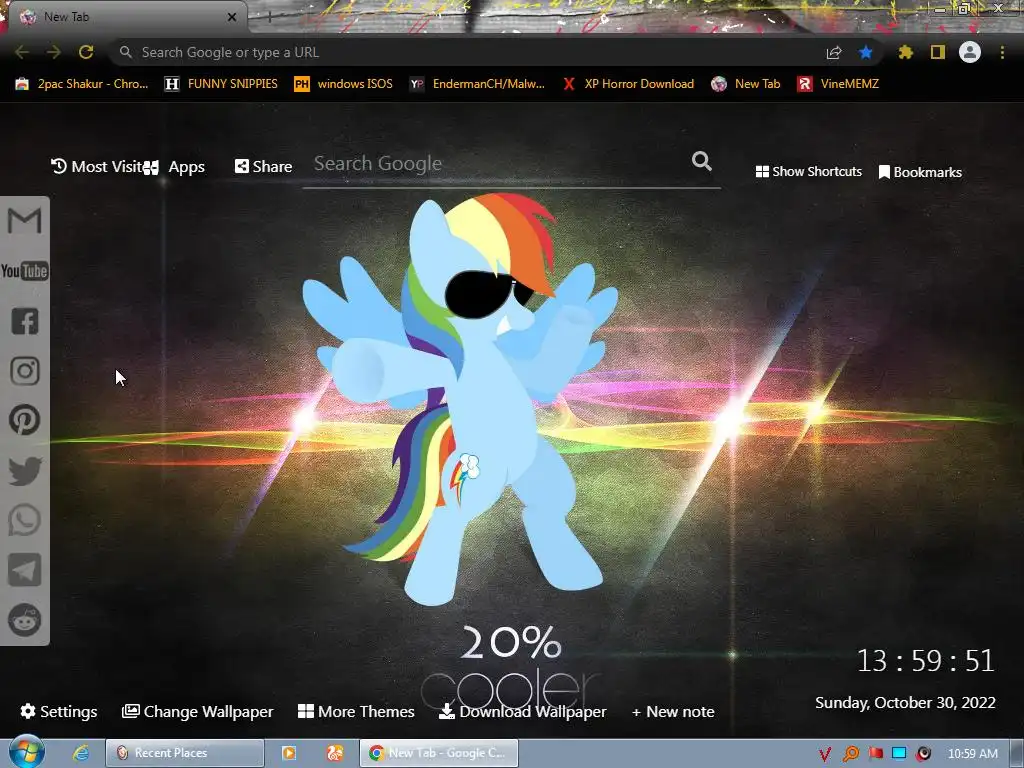Click the date Sunday, October 30, 2022
The width and height of the screenshot is (1024, 768).
pos(905,703)
